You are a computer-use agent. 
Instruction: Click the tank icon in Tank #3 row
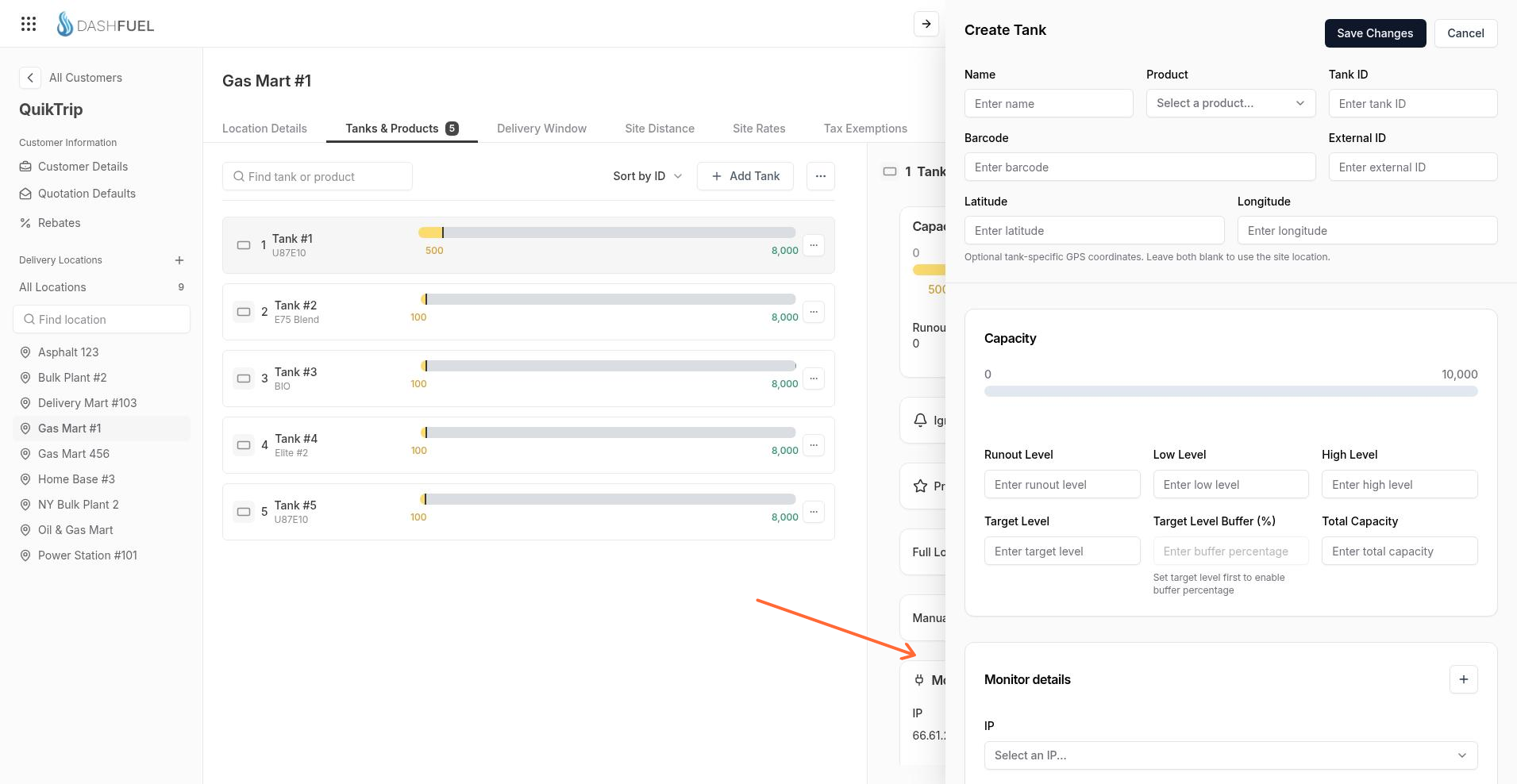[x=244, y=379]
